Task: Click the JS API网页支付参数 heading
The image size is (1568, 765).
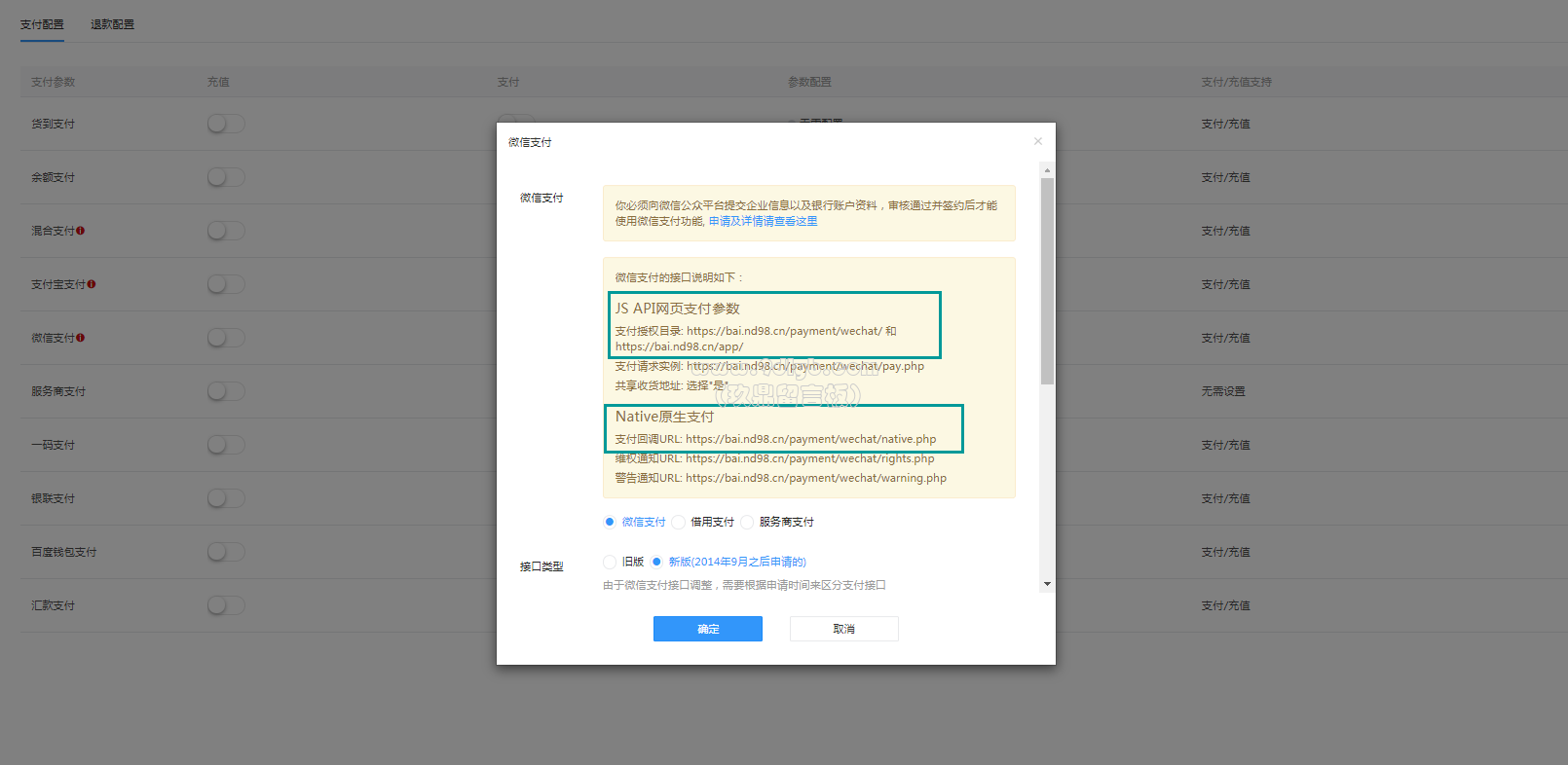Action: pyautogui.click(x=678, y=309)
